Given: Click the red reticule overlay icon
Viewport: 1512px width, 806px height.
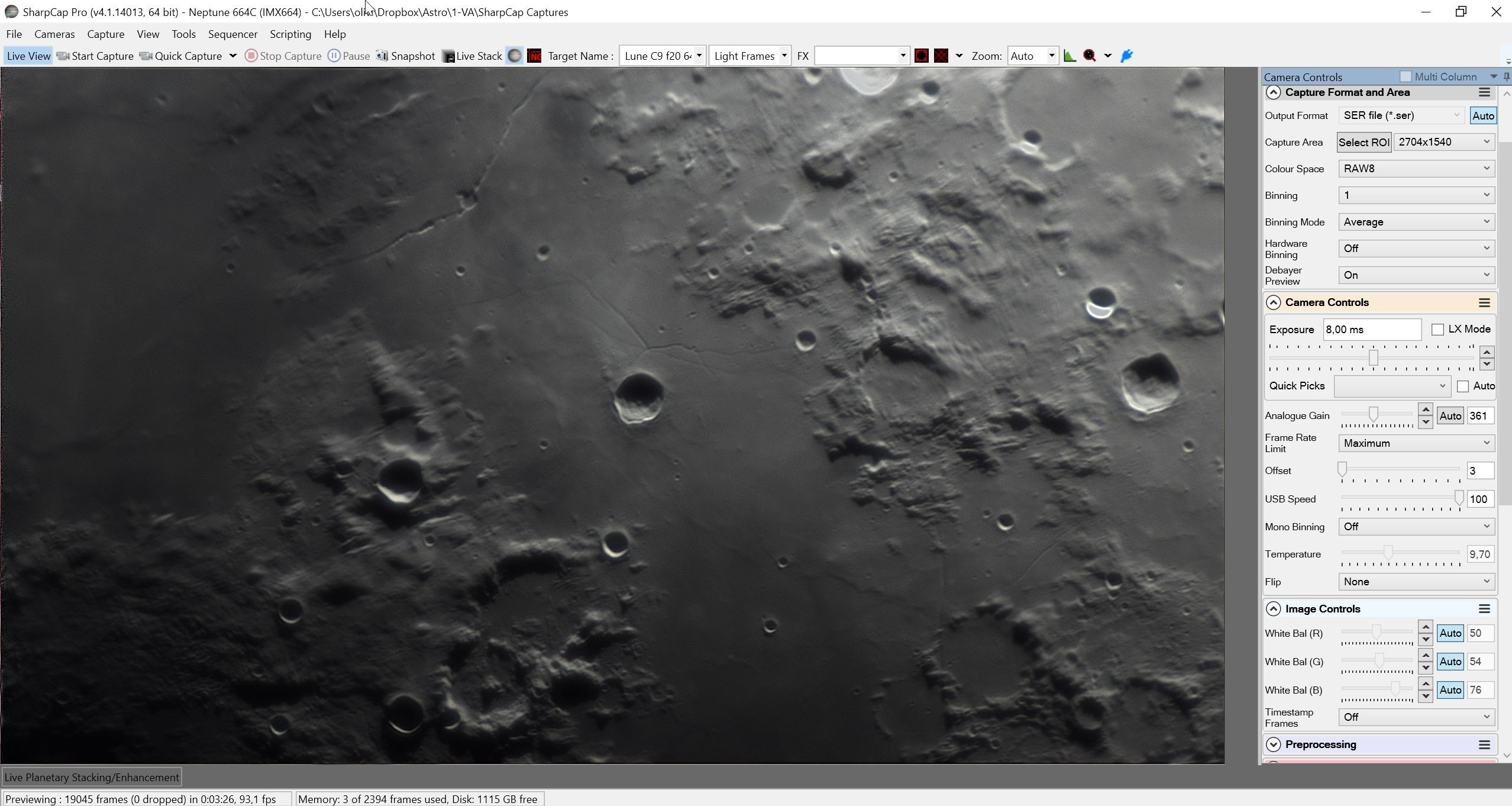Looking at the screenshot, I should [941, 56].
